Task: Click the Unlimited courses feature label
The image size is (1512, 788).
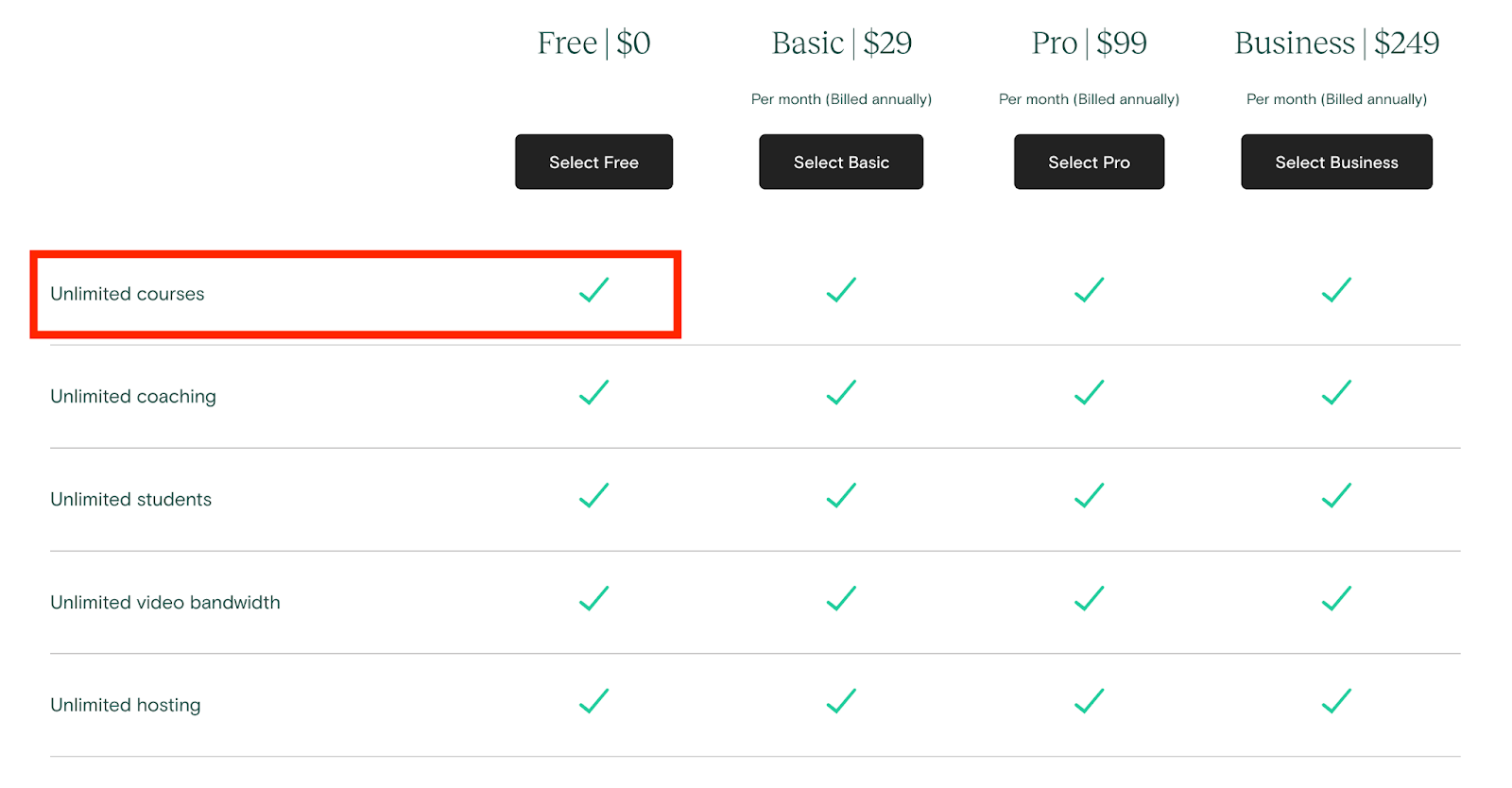Action: [128, 294]
